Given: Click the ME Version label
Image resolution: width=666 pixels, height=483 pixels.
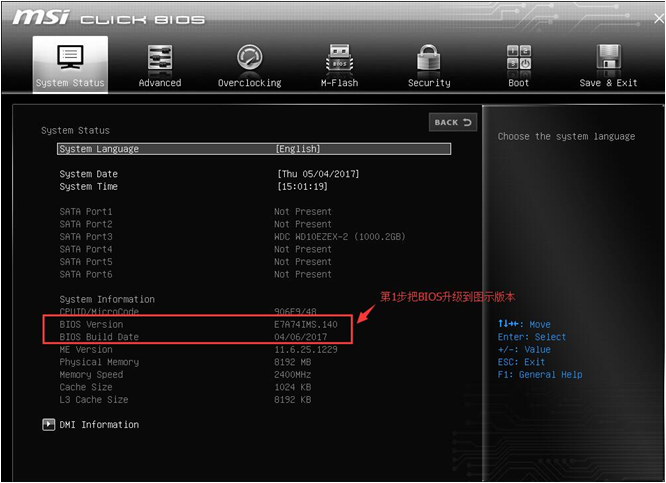Looking at the screenshot, I should [86, 349].
